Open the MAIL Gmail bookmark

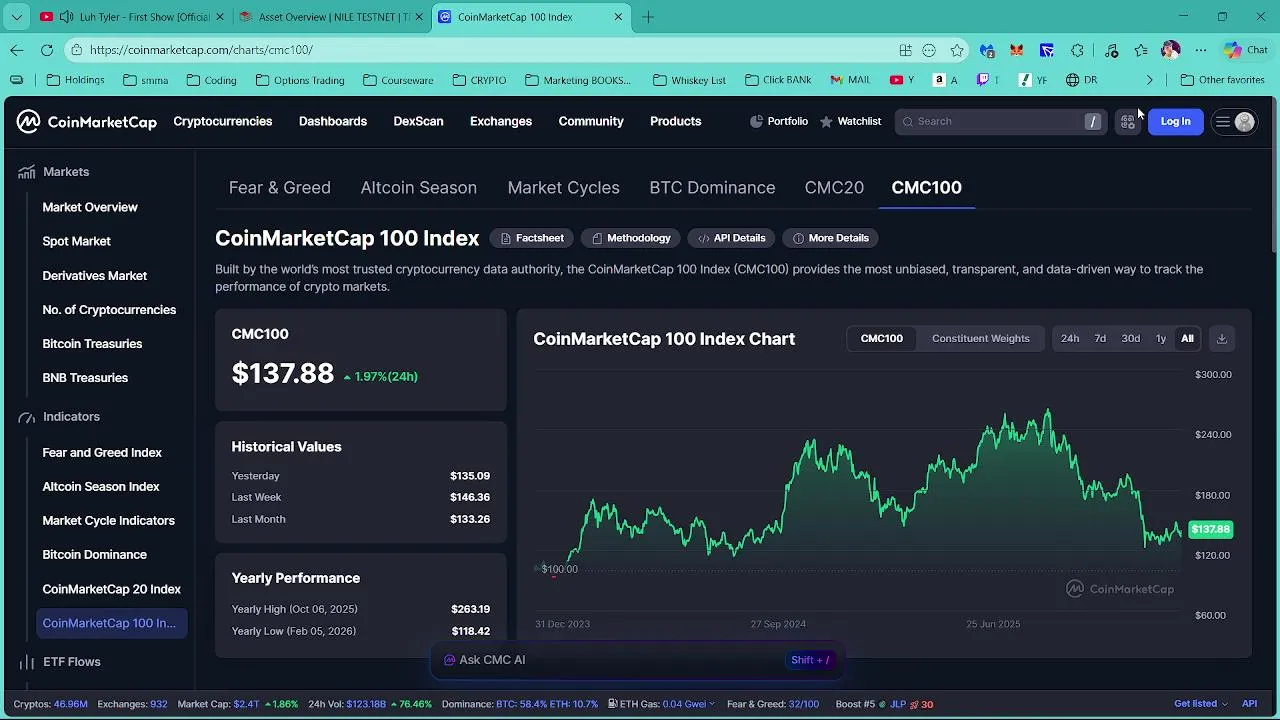[850, 80]
